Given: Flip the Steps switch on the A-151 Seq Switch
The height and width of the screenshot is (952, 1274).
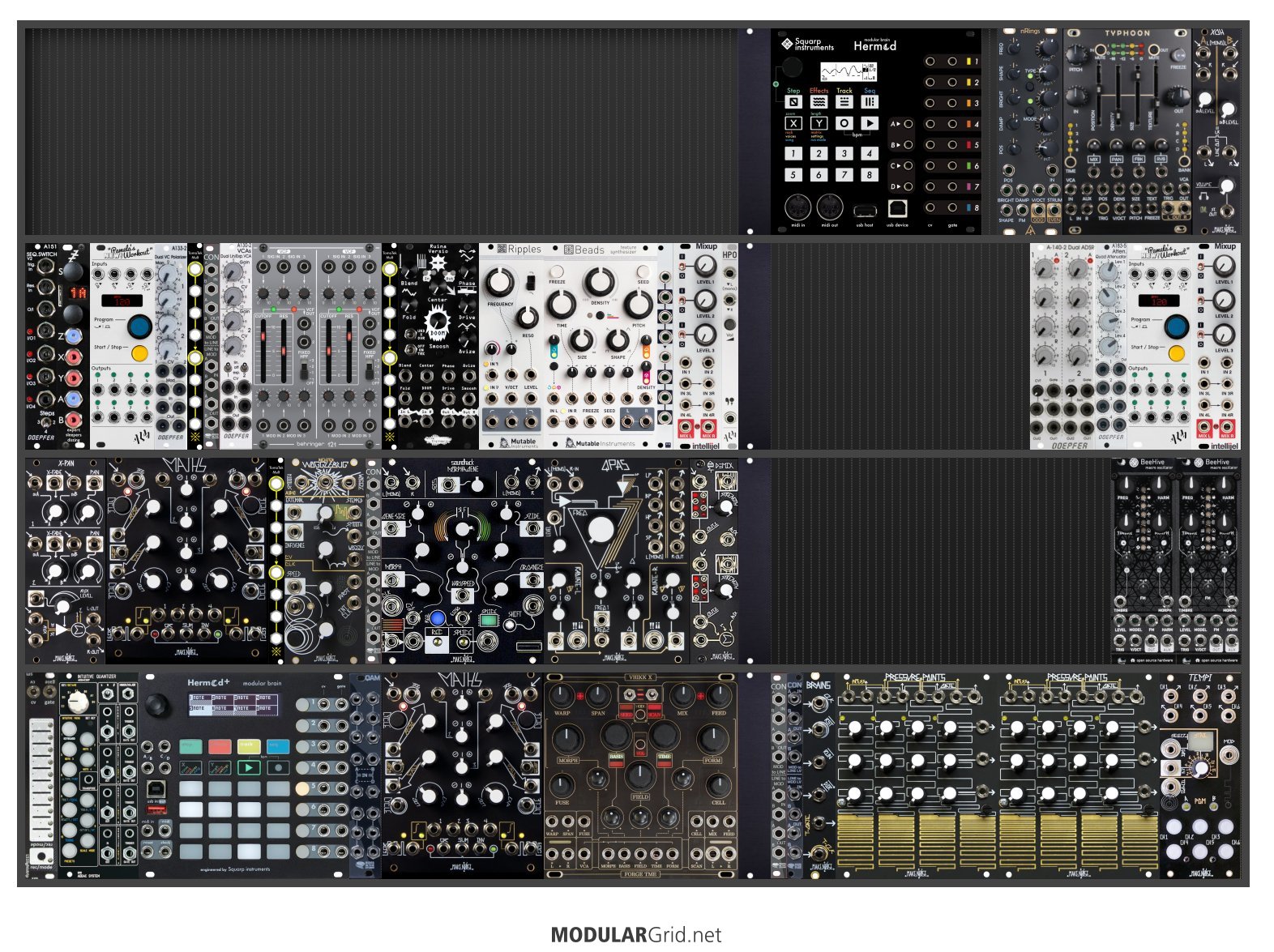Looking at the screenshot, I should point(48,423).
